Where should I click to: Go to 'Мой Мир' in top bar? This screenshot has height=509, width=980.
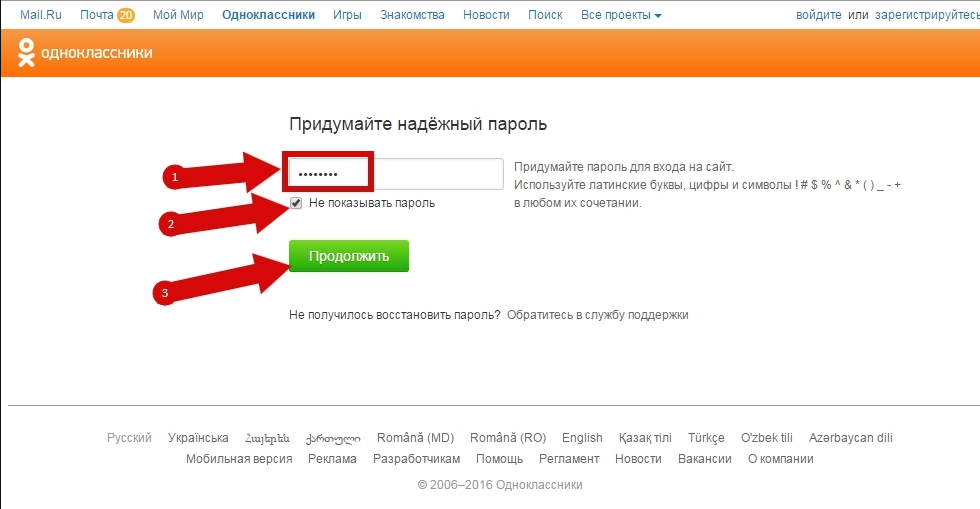click(x=178, y=15)
